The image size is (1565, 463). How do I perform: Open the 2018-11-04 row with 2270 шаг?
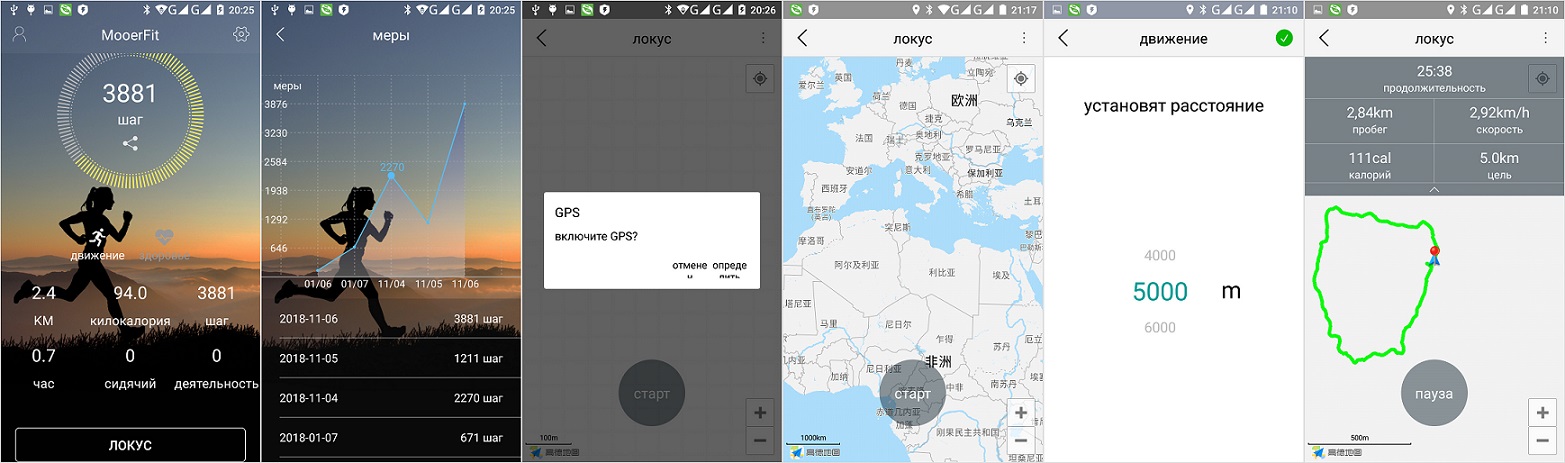pyautogui.click(x=391, y=398)
